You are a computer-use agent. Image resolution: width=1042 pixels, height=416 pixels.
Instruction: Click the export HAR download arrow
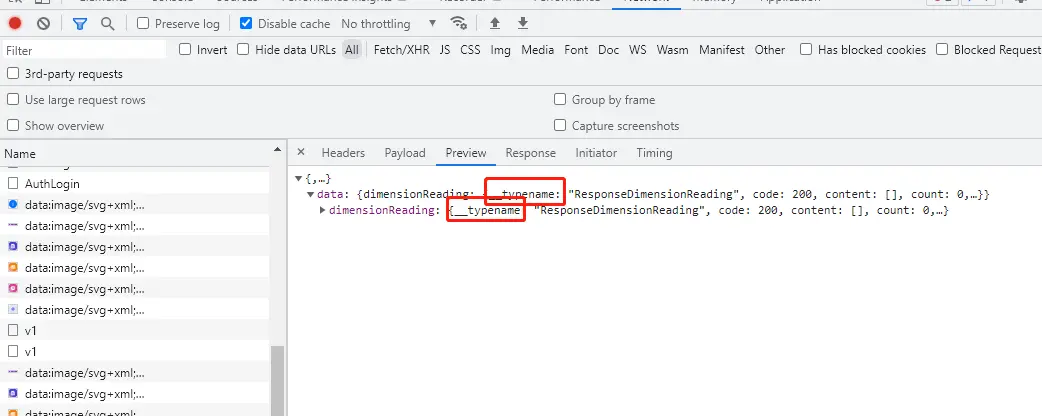point(522,23)
